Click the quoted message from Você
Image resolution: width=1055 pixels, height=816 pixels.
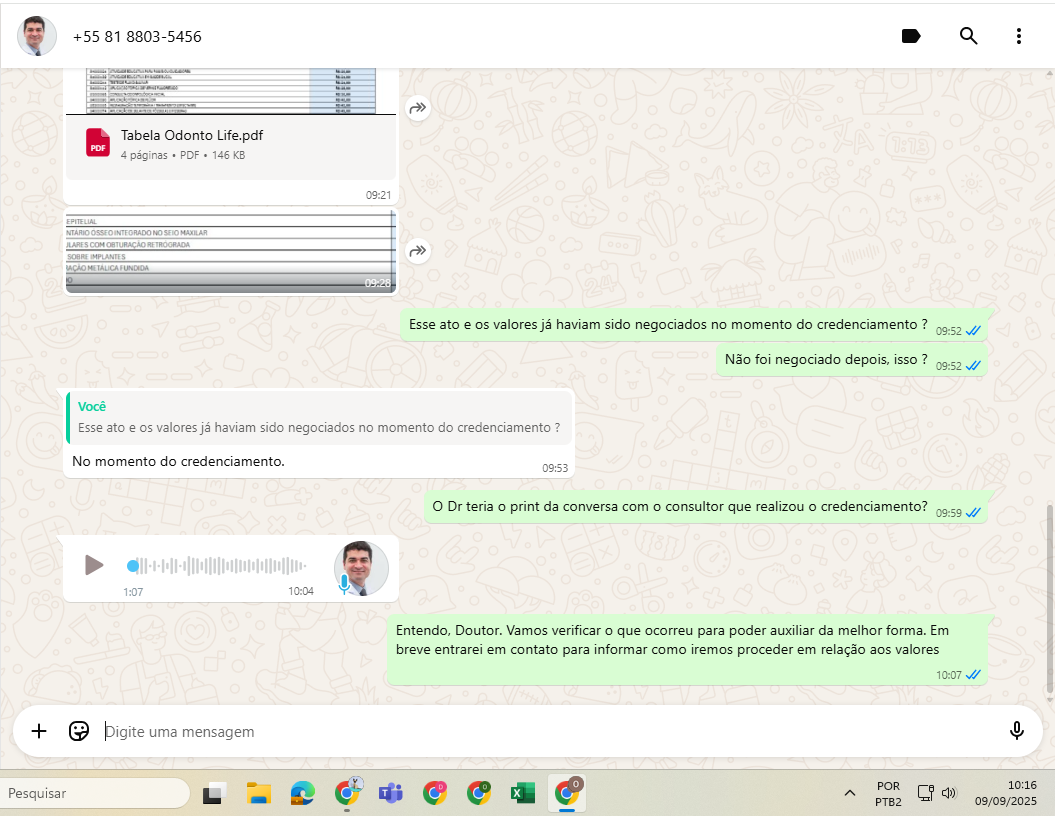pyautogui.click(x=319, y=417)
